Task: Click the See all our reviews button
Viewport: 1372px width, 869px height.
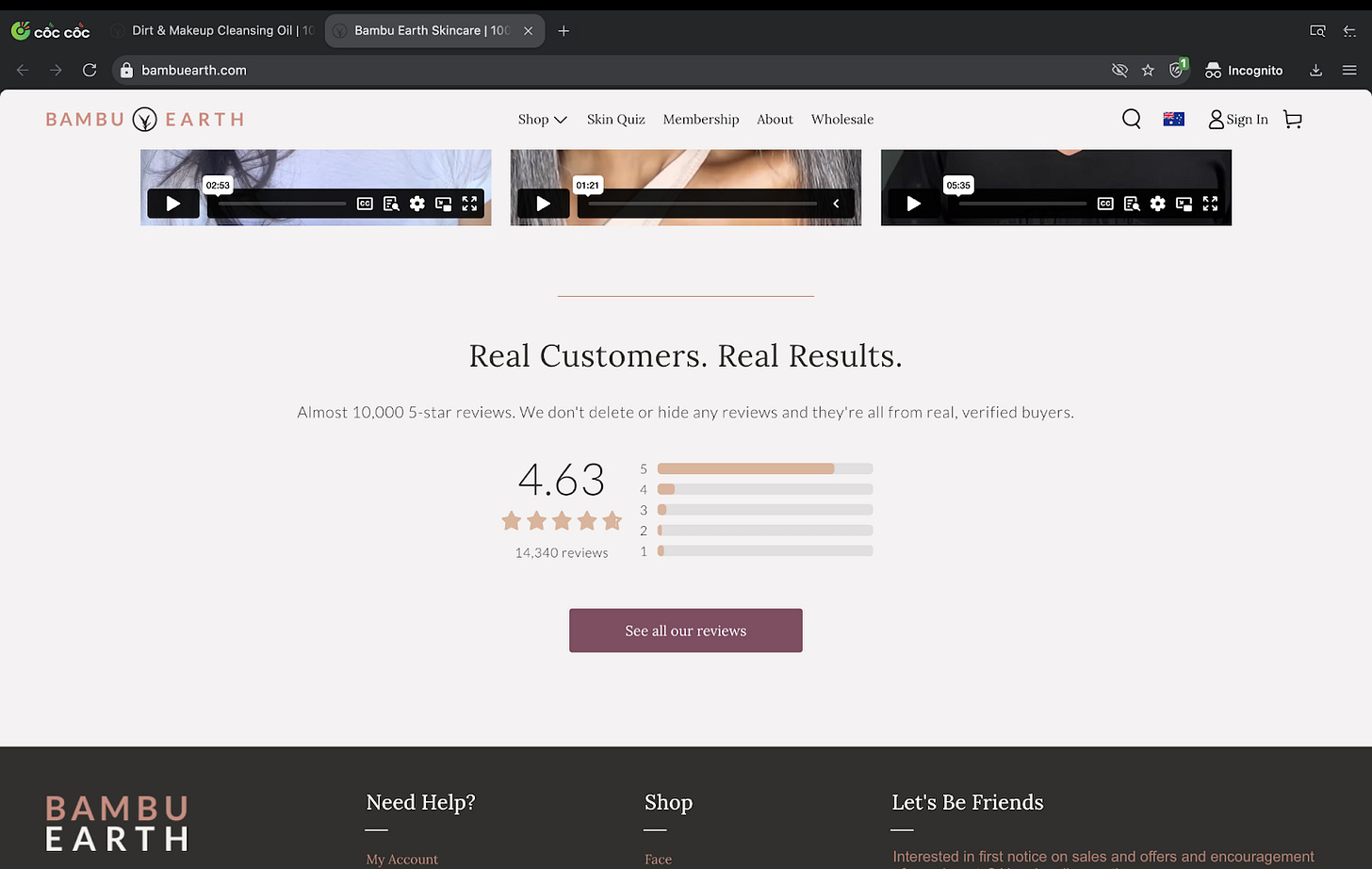Action: 686,631
